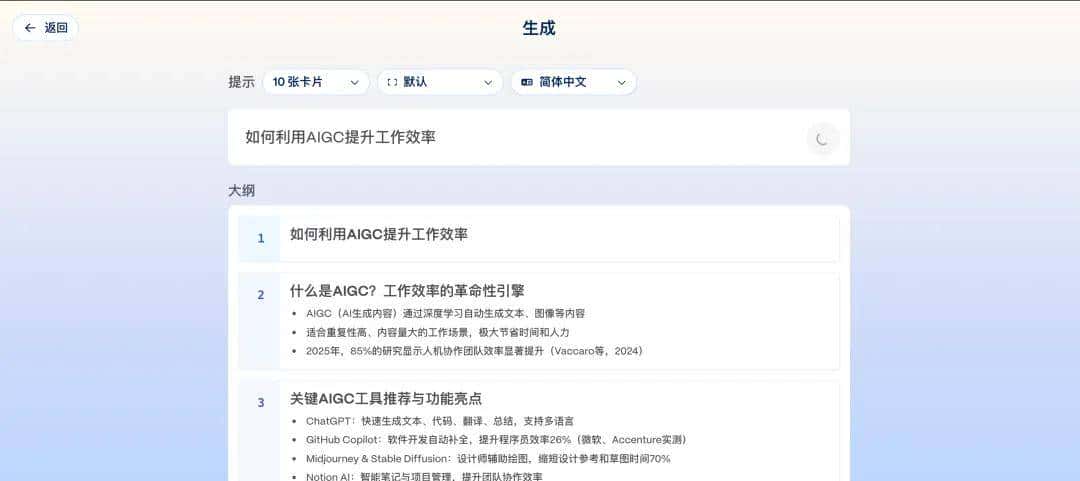This screenshot has width=1080, height=481.
Task: Click the ChatGPT bullet line
Action: pos(440,421)
